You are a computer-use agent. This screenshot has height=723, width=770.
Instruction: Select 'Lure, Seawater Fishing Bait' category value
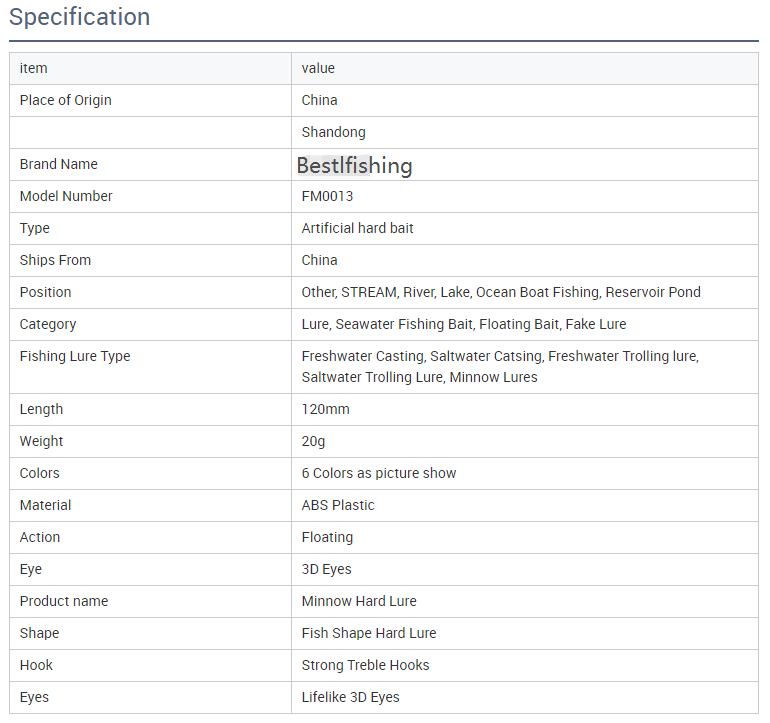(464, 324)
